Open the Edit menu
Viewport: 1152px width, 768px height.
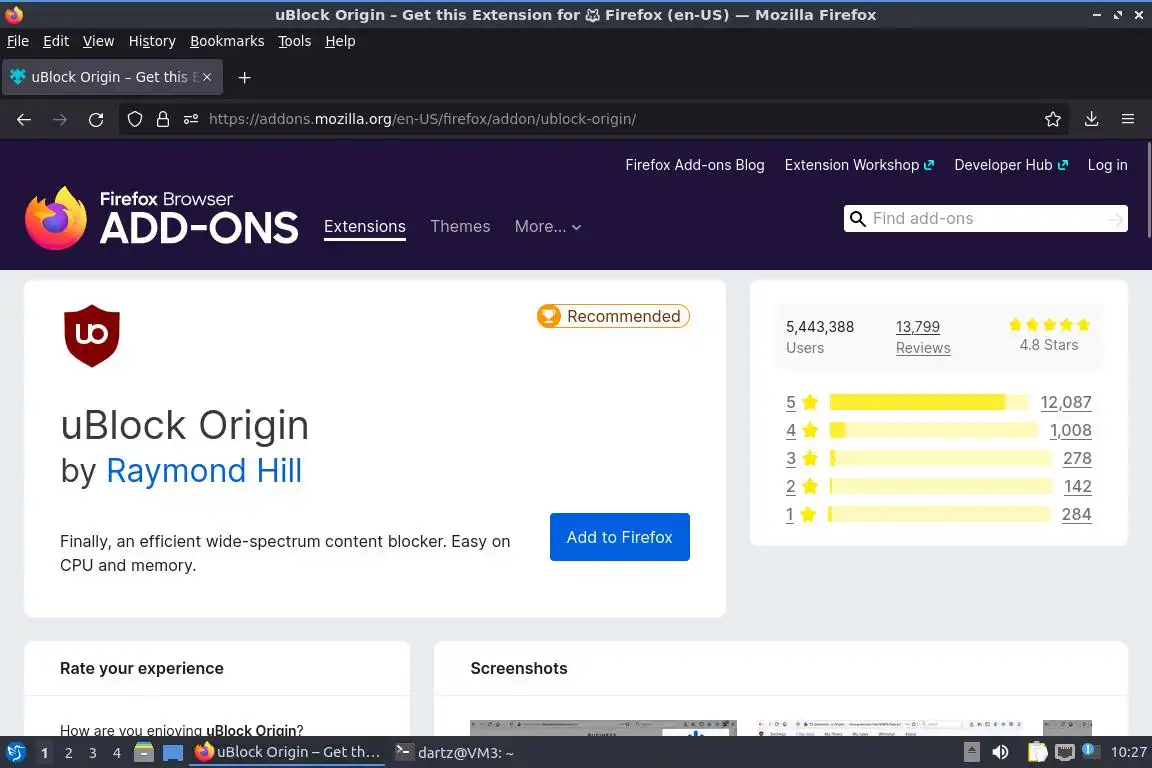coord(56,41)
